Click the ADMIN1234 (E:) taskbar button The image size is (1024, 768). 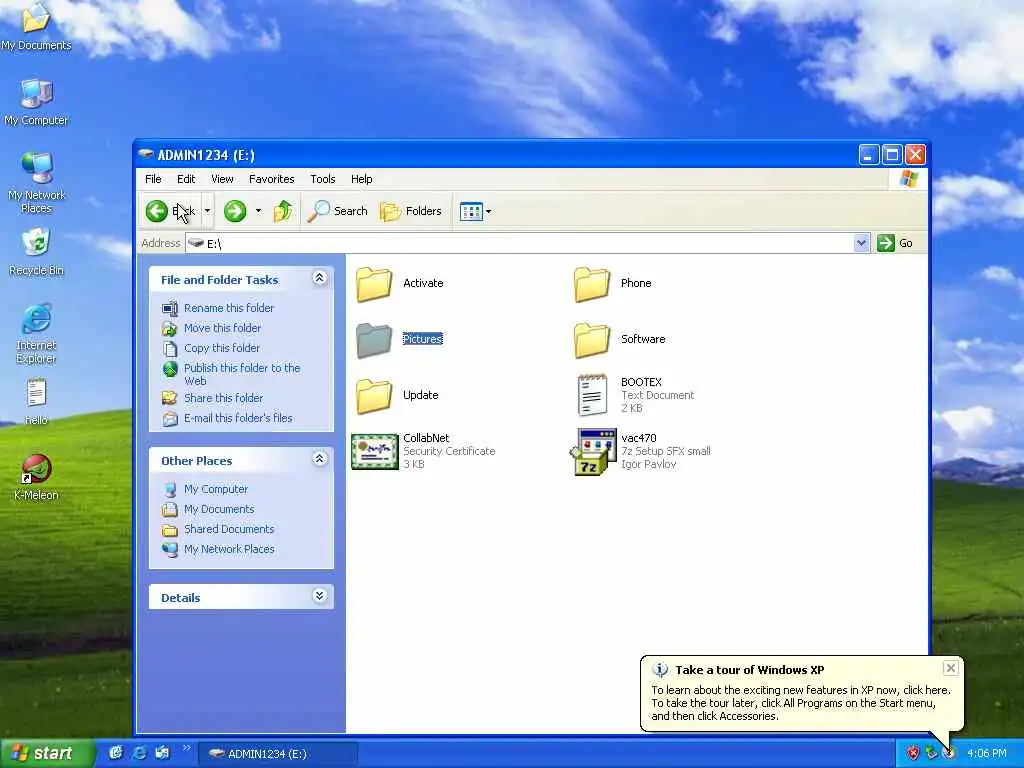(x=278, y=754)
